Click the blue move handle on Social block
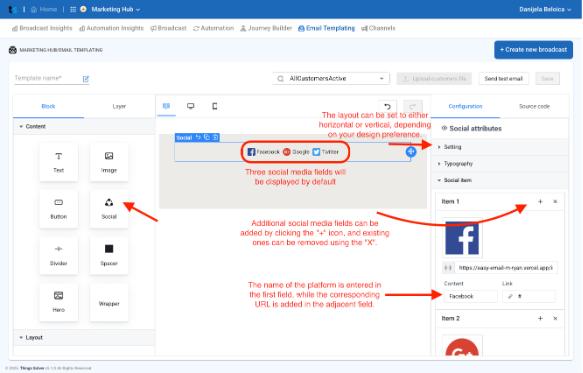 coord(410,151)
